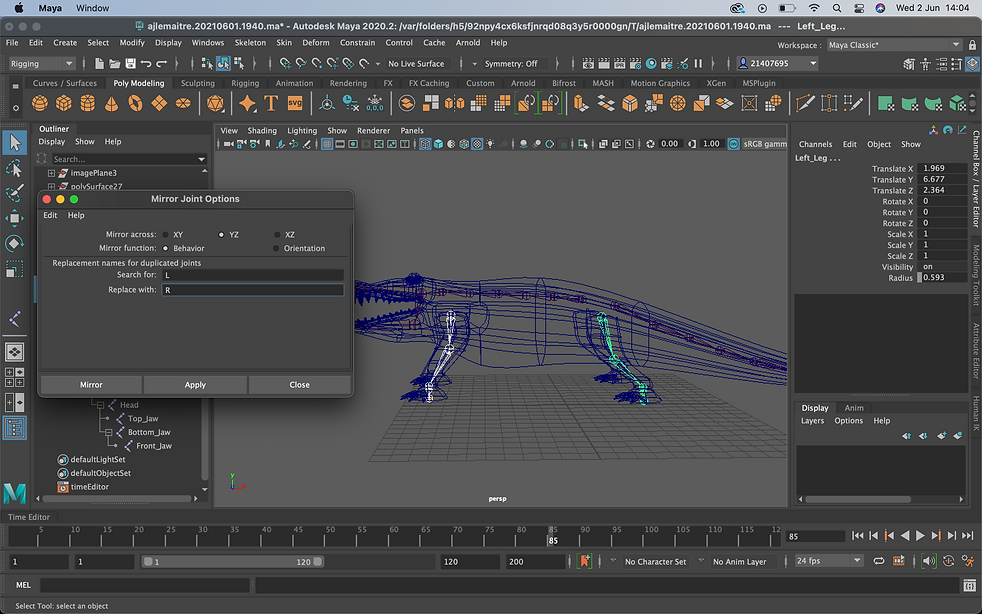Viewport: 982px width, 614px height.
Task: Open the Workspace Maya Classic dropdown
Action: [894, 45]
